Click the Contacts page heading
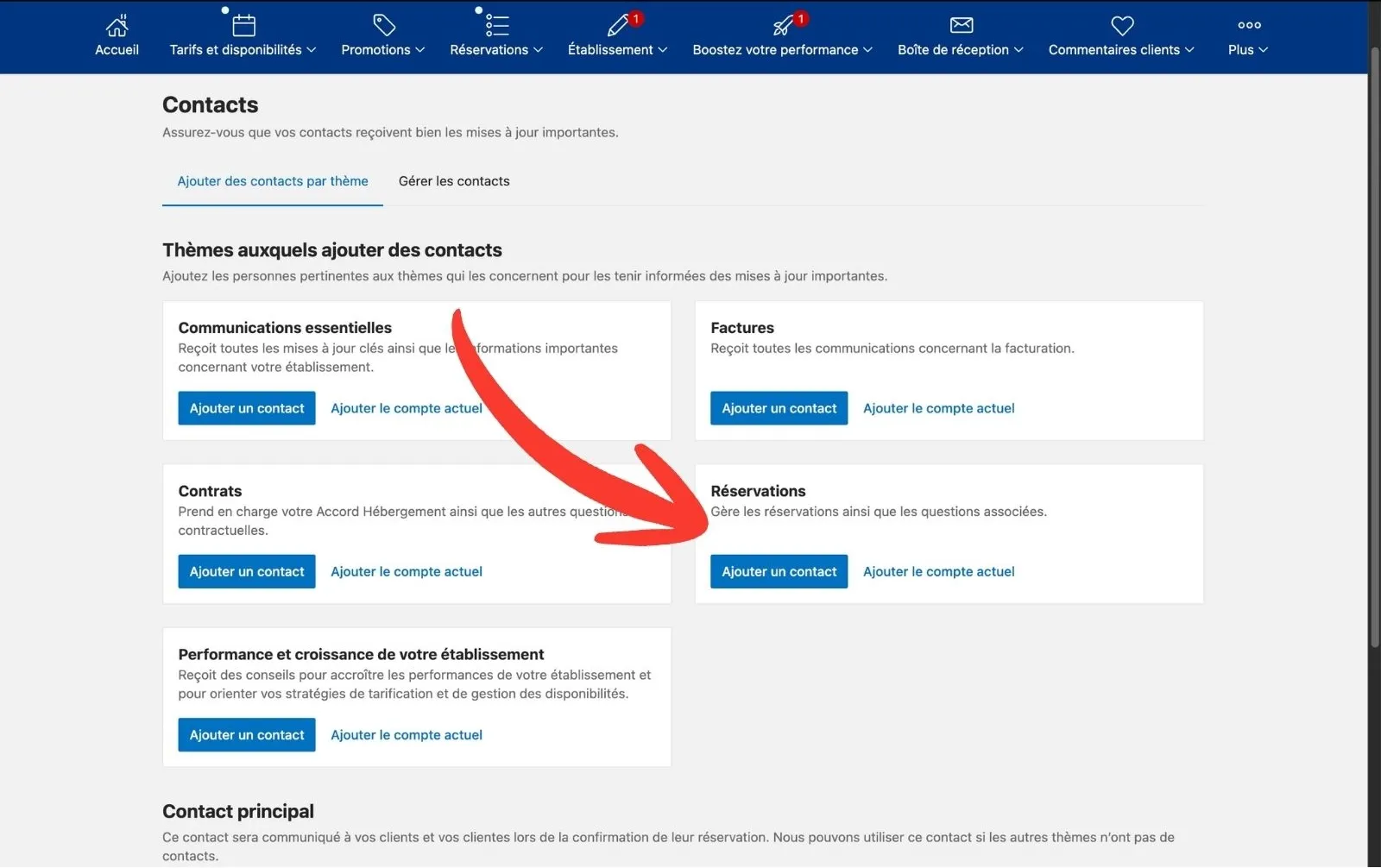1381x868 pixels. pos(211,104)
